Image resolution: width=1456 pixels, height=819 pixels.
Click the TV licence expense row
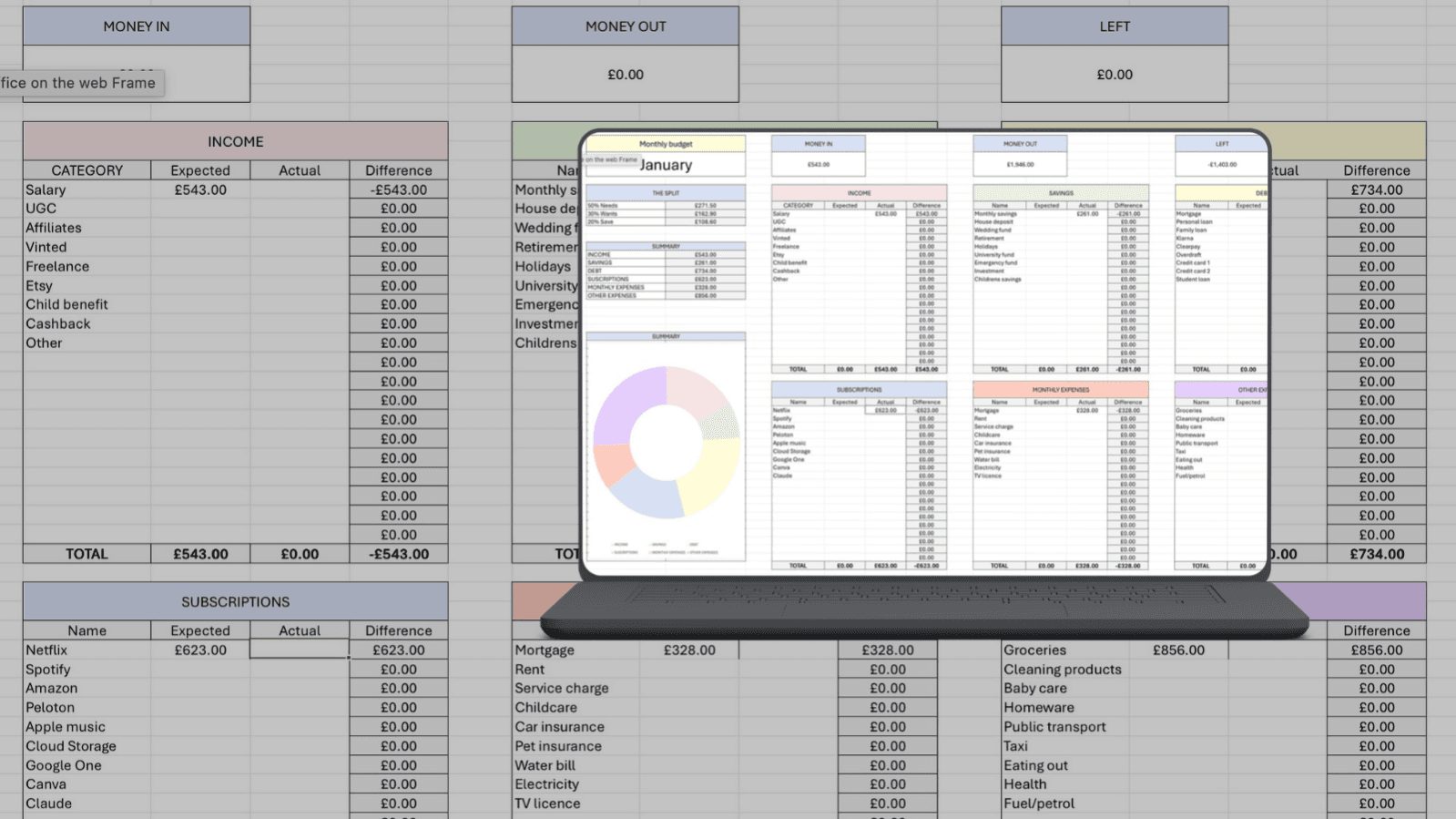(547, 804)
